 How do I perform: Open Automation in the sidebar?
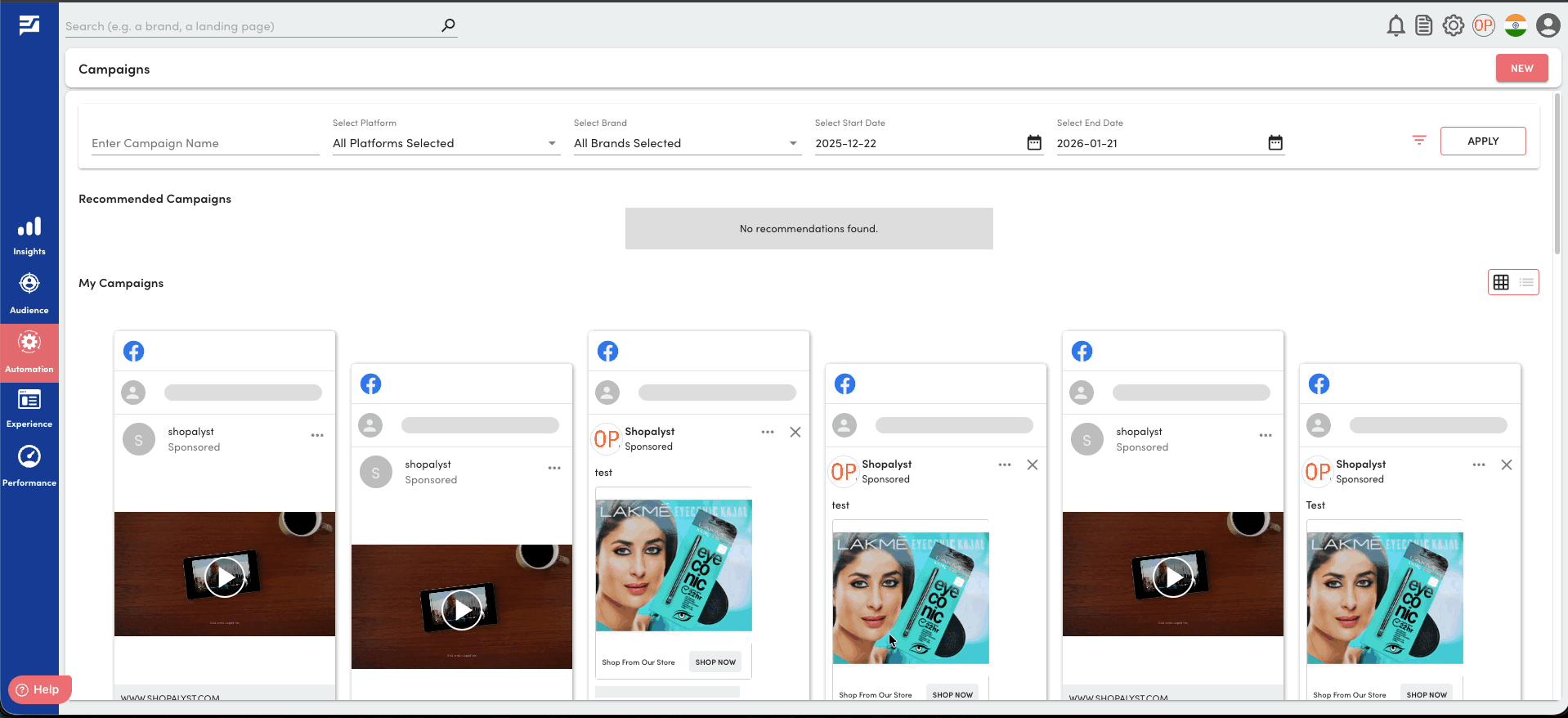[x=29, y=352]
